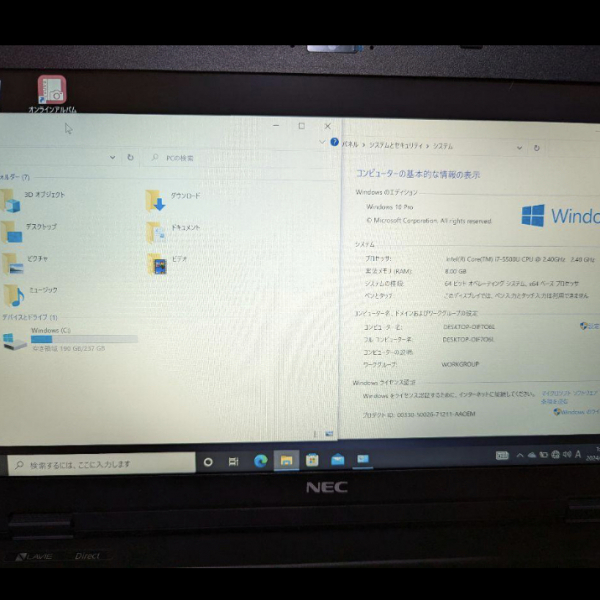The height and width of the screenshot is (600, 600).
Task: Open the Mail app on taskbar
Action: point(338,459)
